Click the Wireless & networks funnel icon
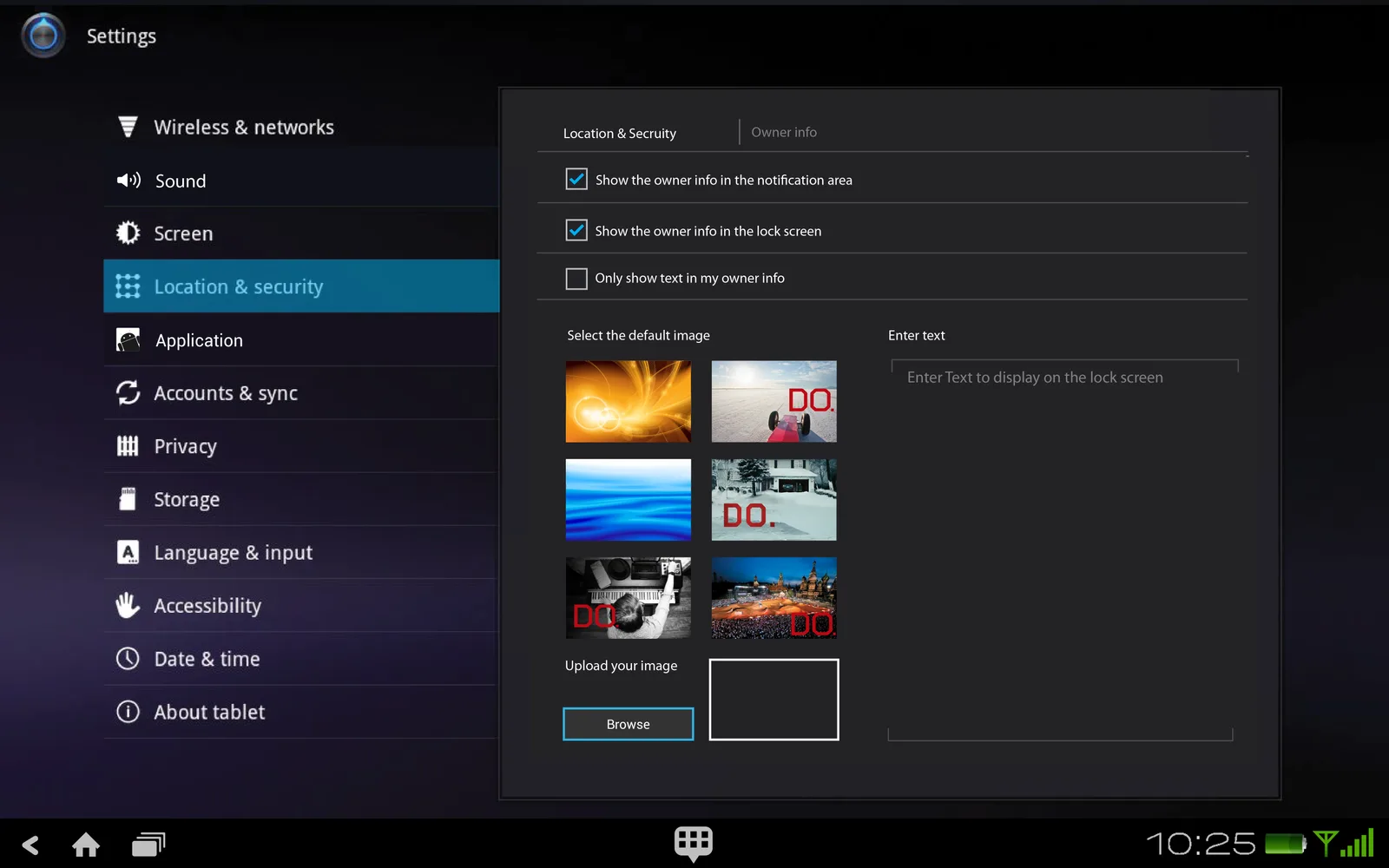This screenshot has height=868, width=1389. pyautogui.click(x=128, y=127)
